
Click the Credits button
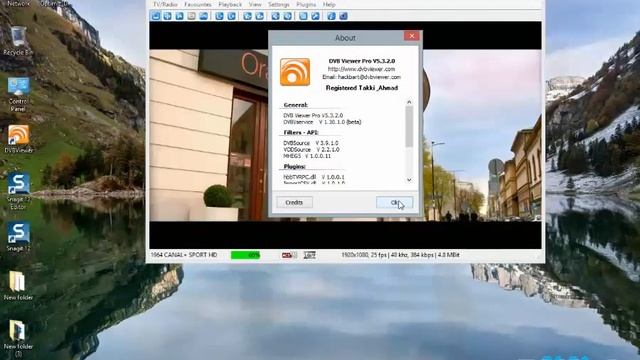point(294,202)
